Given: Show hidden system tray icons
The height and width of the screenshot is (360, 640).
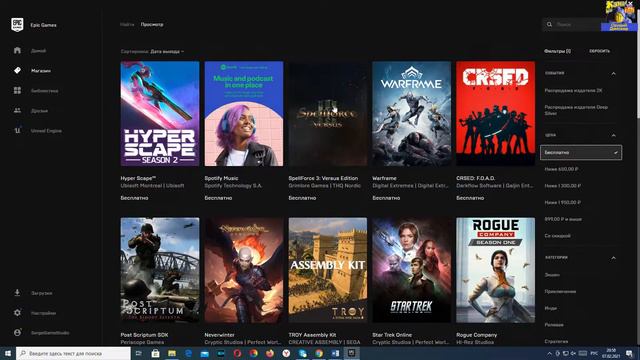Looking at the screenshot, I should coord(549,353).
